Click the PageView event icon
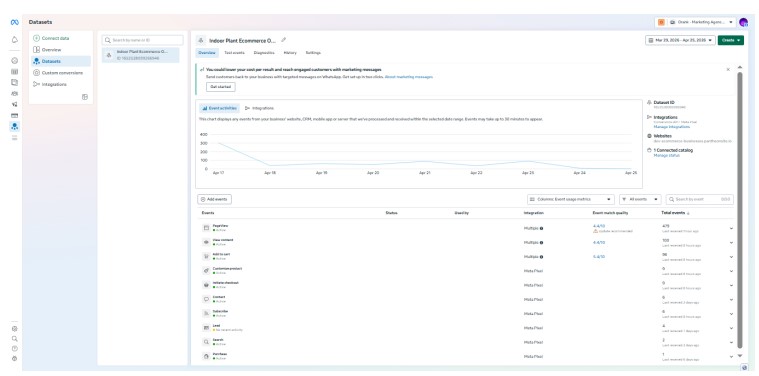The height and width of the screenshot is (376, 759). 206,227
